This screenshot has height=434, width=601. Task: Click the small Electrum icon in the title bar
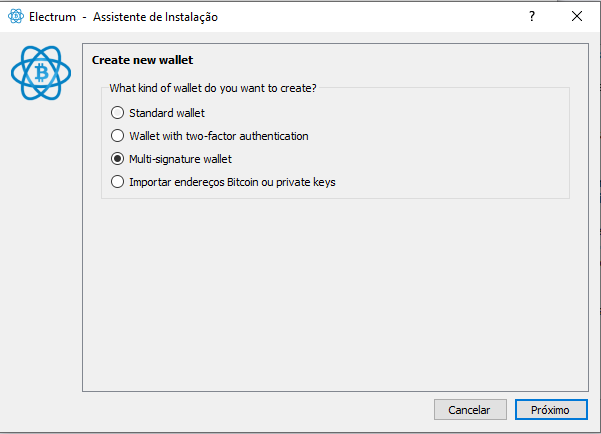pos(16,16)
